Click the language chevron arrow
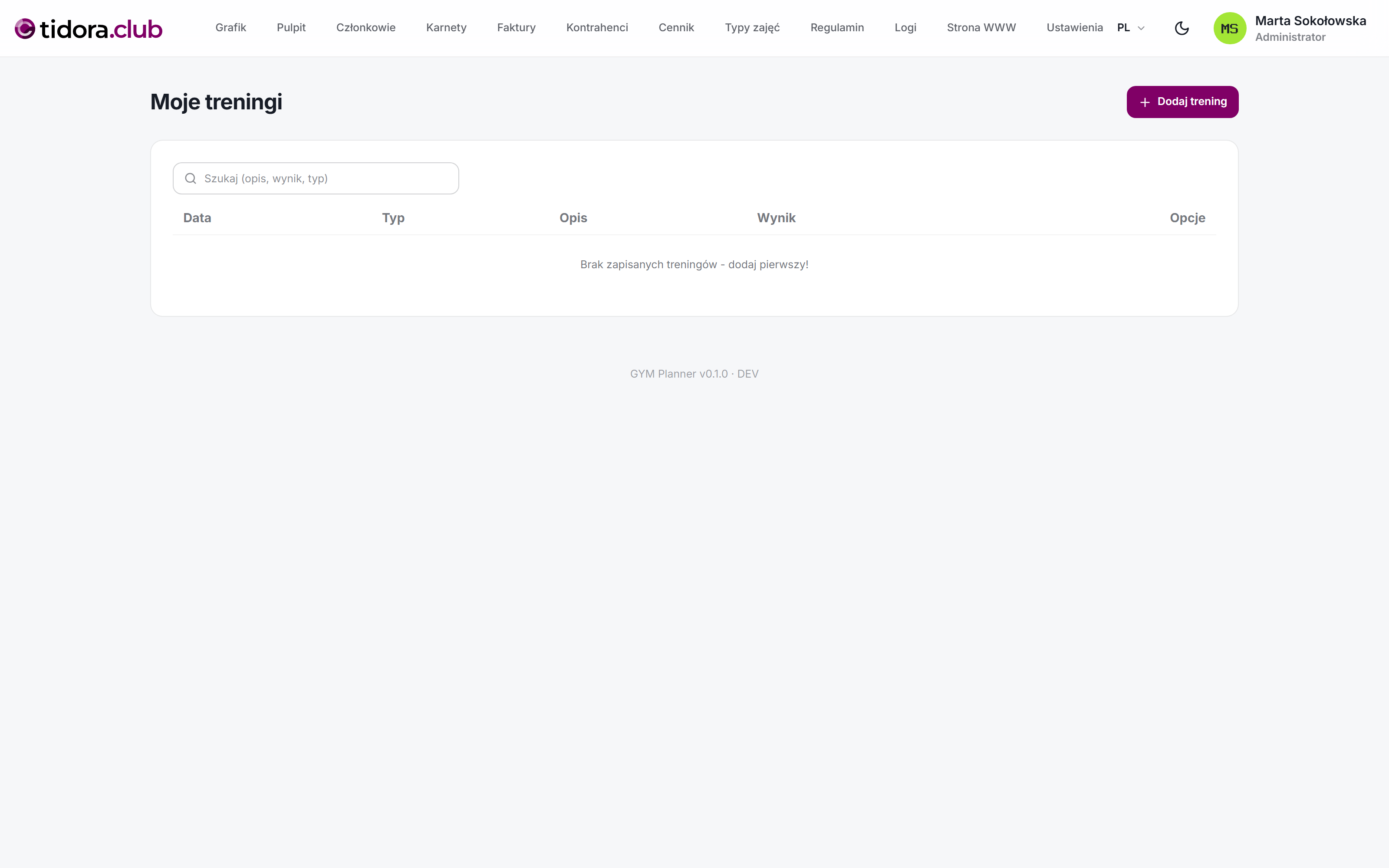The width and height of the screenshot is (1389, 868). (x=1141, y=28)
